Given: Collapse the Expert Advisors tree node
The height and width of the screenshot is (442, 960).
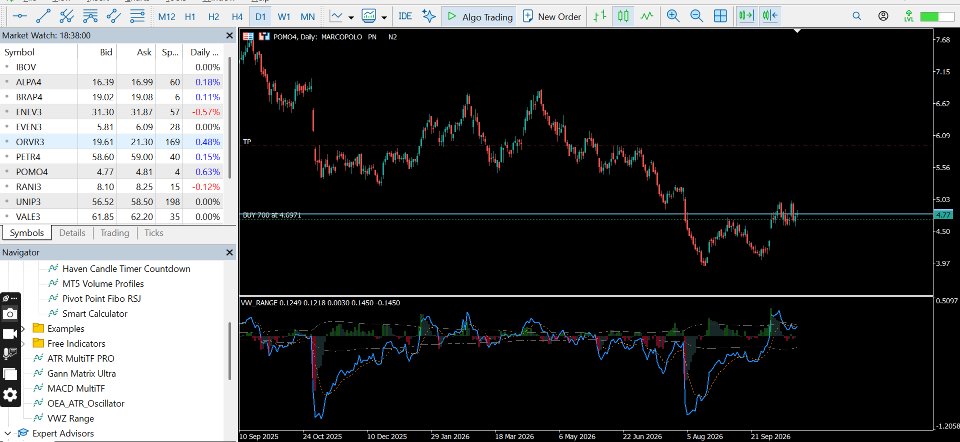Looking at the screenshot, I should (x=7, y=433).
